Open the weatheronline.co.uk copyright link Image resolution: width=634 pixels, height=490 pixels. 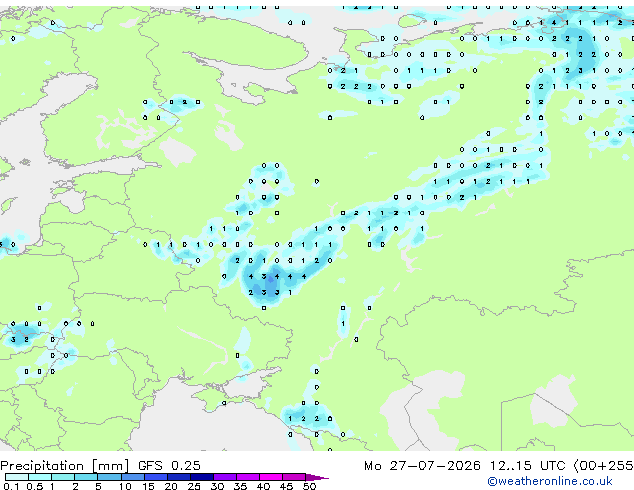pos(550,481)
